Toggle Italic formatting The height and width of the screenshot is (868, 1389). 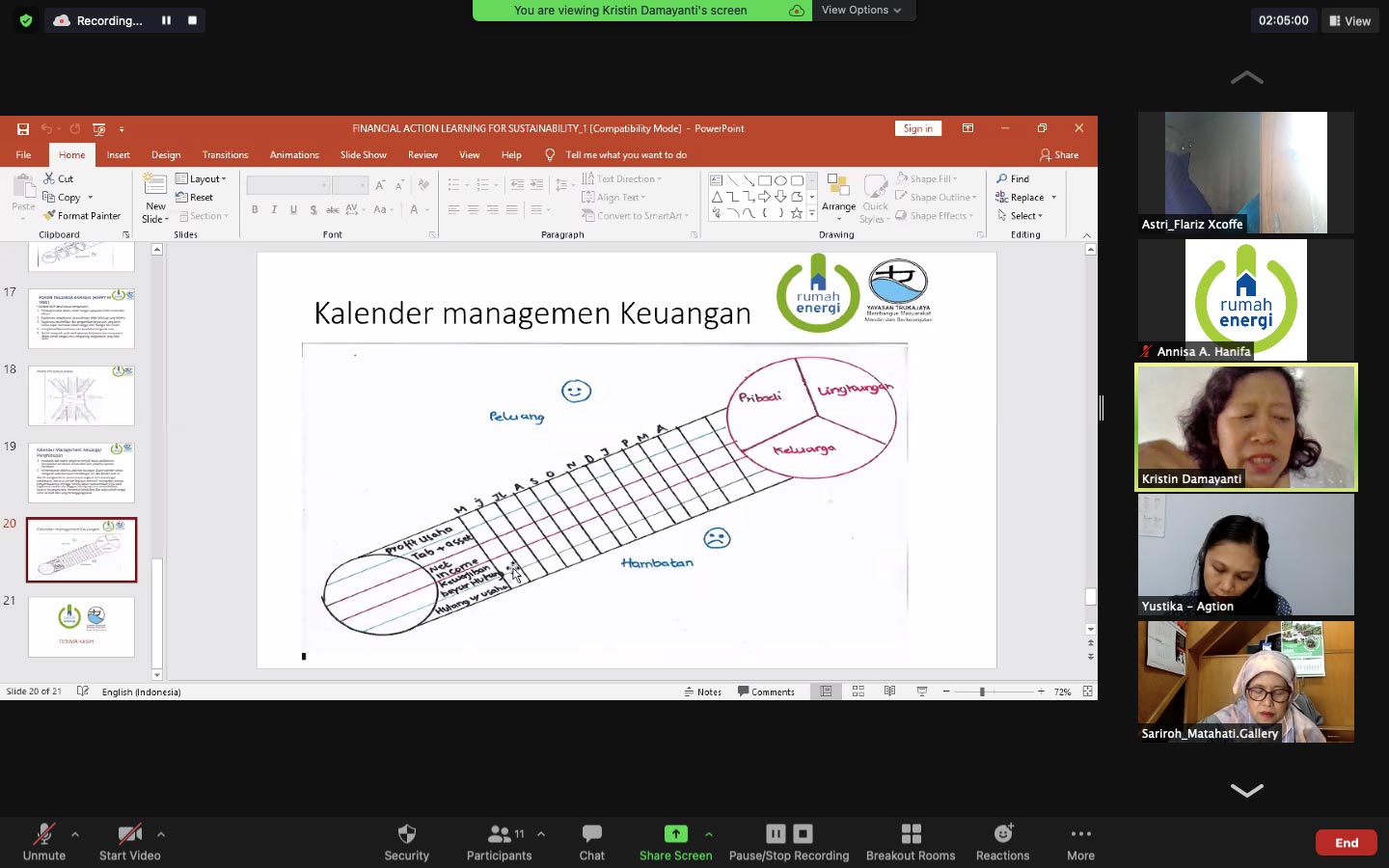click(x=274, y=209)
